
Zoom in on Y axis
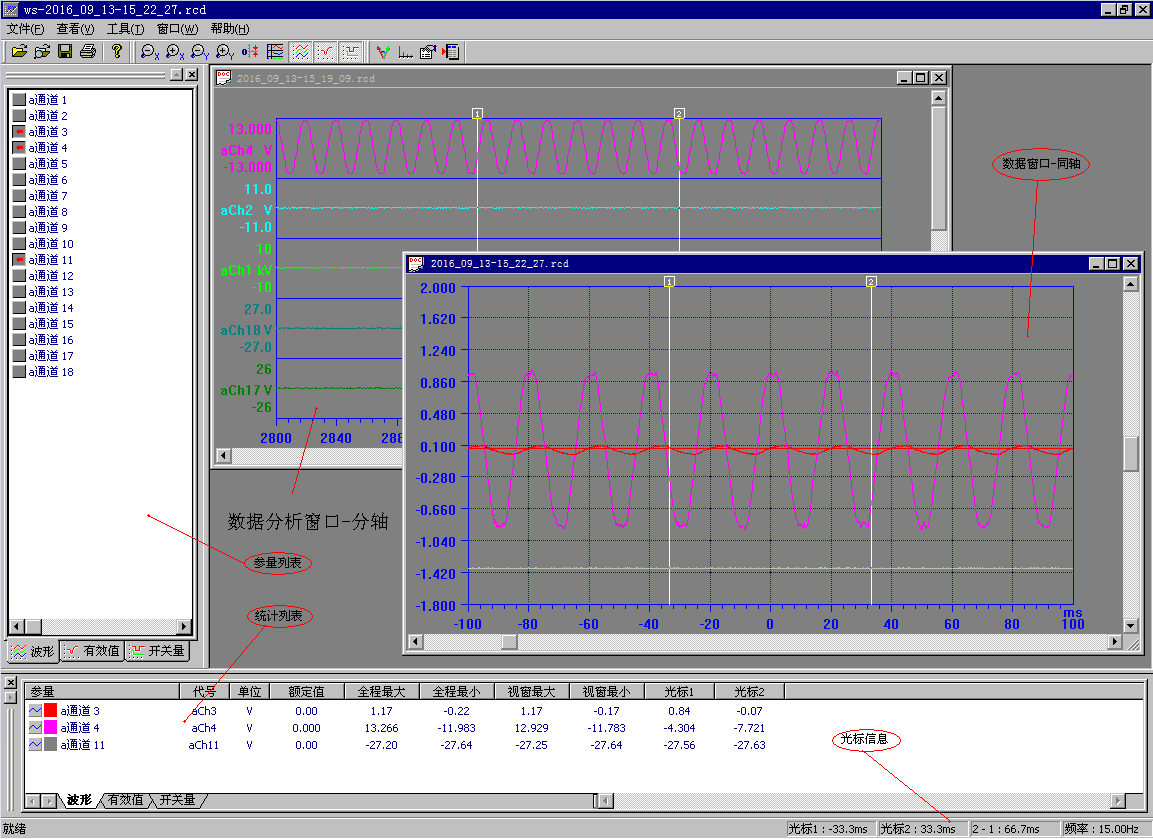pos(225,51)
